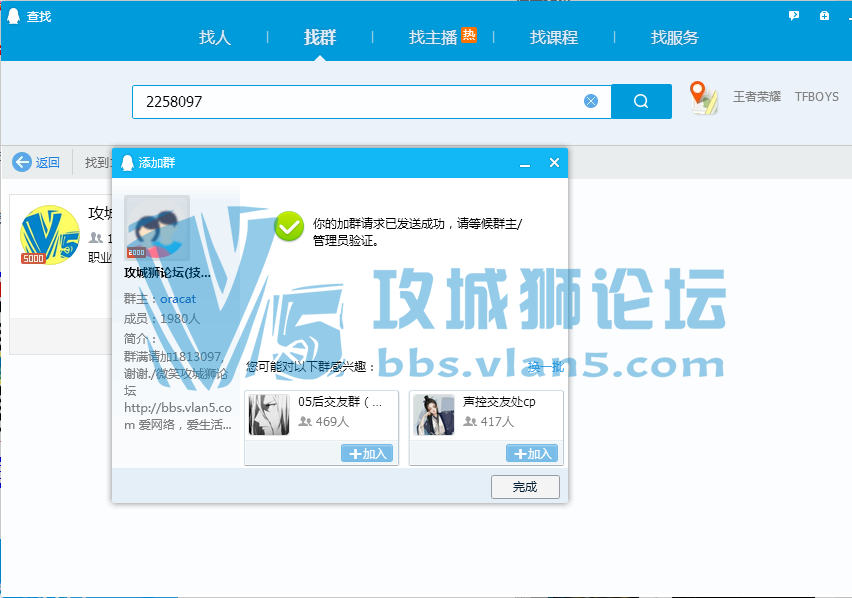Image resolution: width=852 pixels, height=598 pixels.
Task: Click the 攻城狮论坛(技... group name
Action: click(167, 273)
